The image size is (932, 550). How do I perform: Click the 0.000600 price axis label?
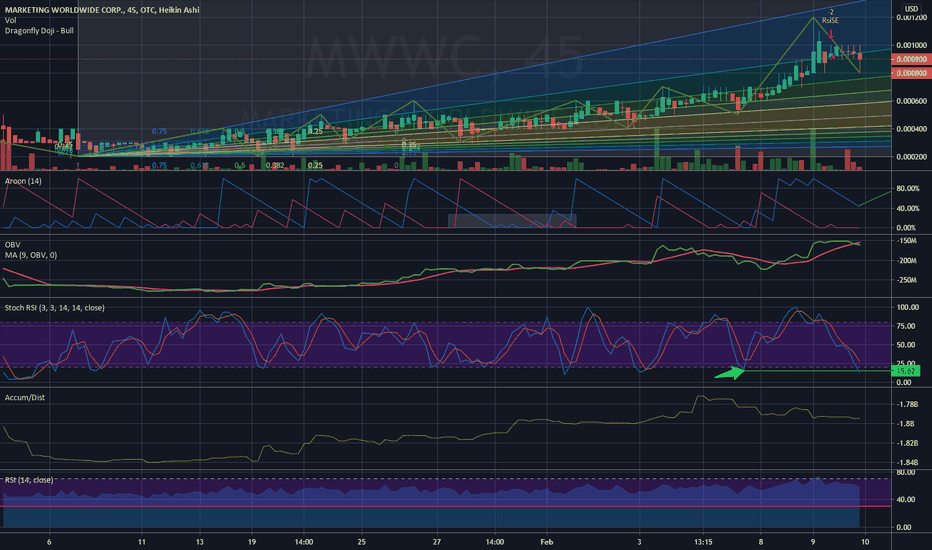click(x=911, y=101)
